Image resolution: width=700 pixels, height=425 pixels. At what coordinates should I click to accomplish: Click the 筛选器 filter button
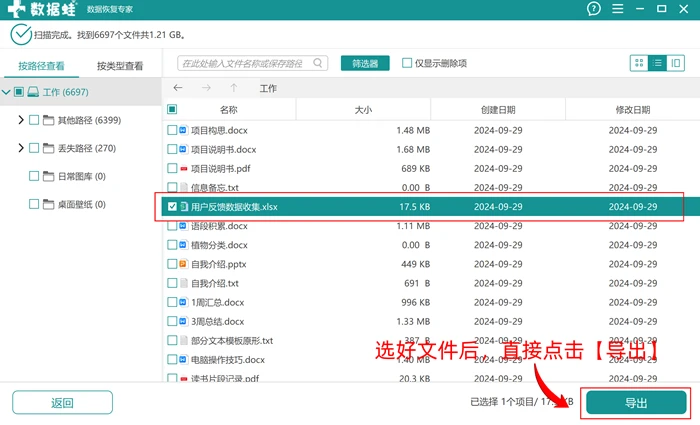365,63
